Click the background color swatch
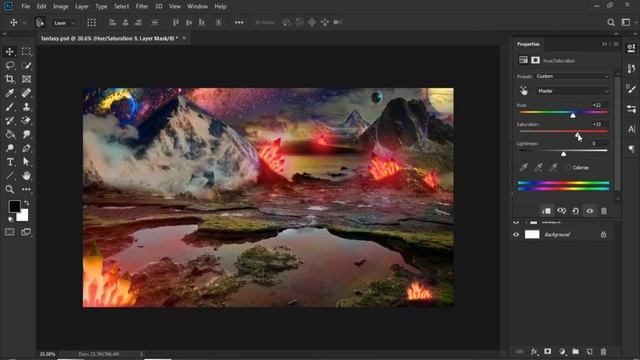 coord(24,216)
